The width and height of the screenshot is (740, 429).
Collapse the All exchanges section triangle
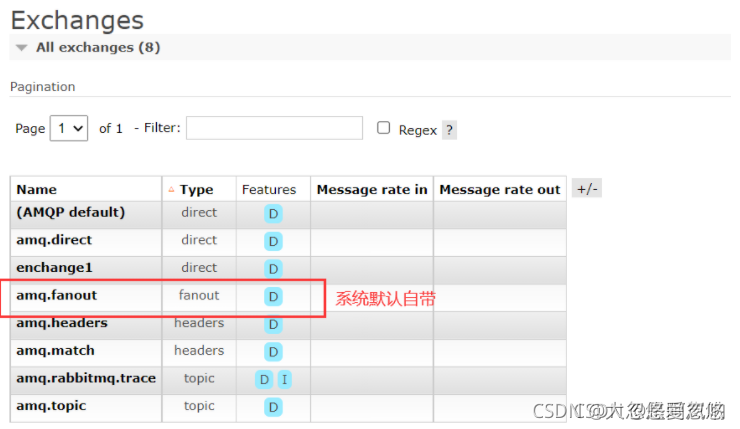(x=22, y=48)
